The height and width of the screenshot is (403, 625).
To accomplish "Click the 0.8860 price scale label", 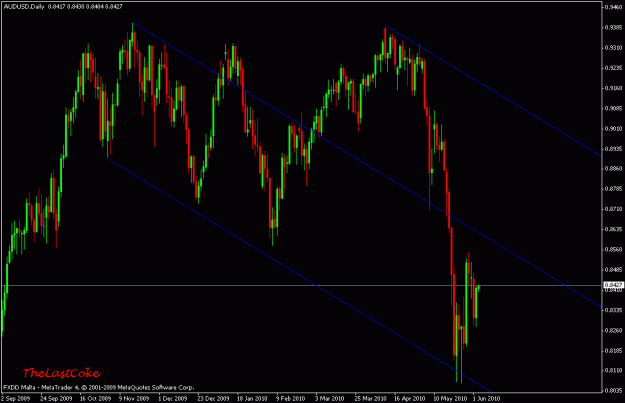I will coord(614,169).
